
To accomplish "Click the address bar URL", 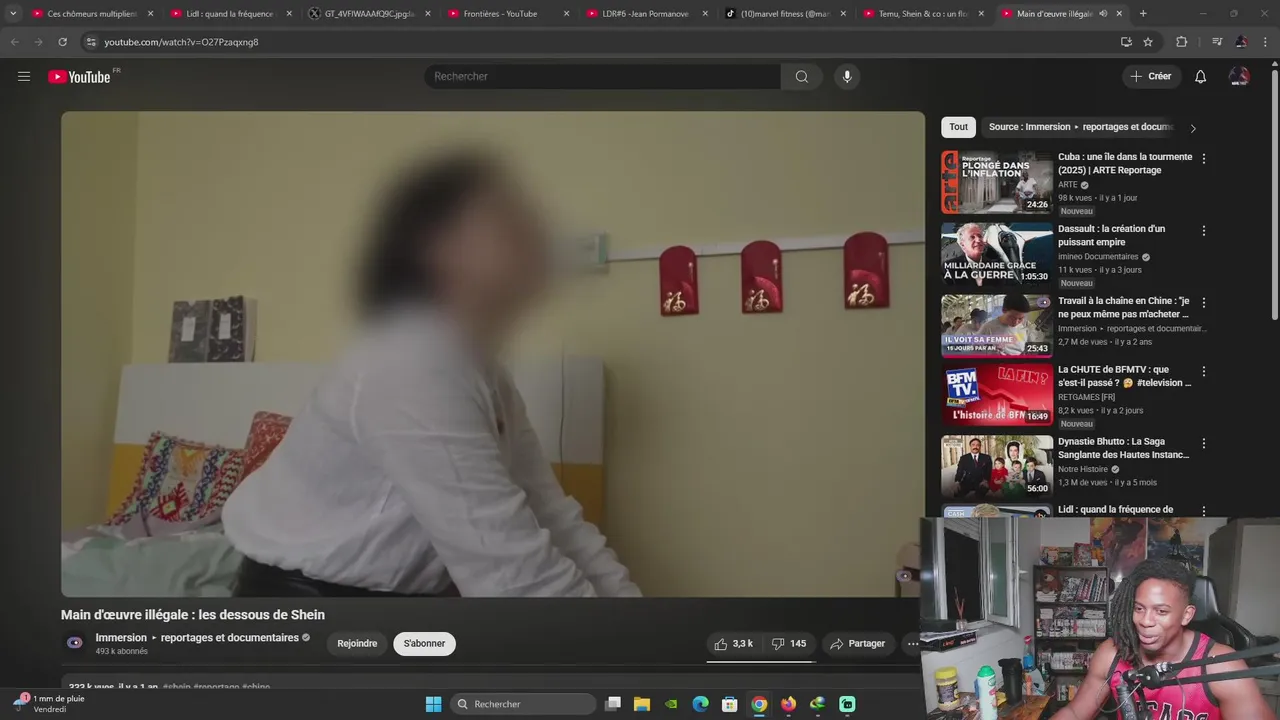I will (181, 42).
